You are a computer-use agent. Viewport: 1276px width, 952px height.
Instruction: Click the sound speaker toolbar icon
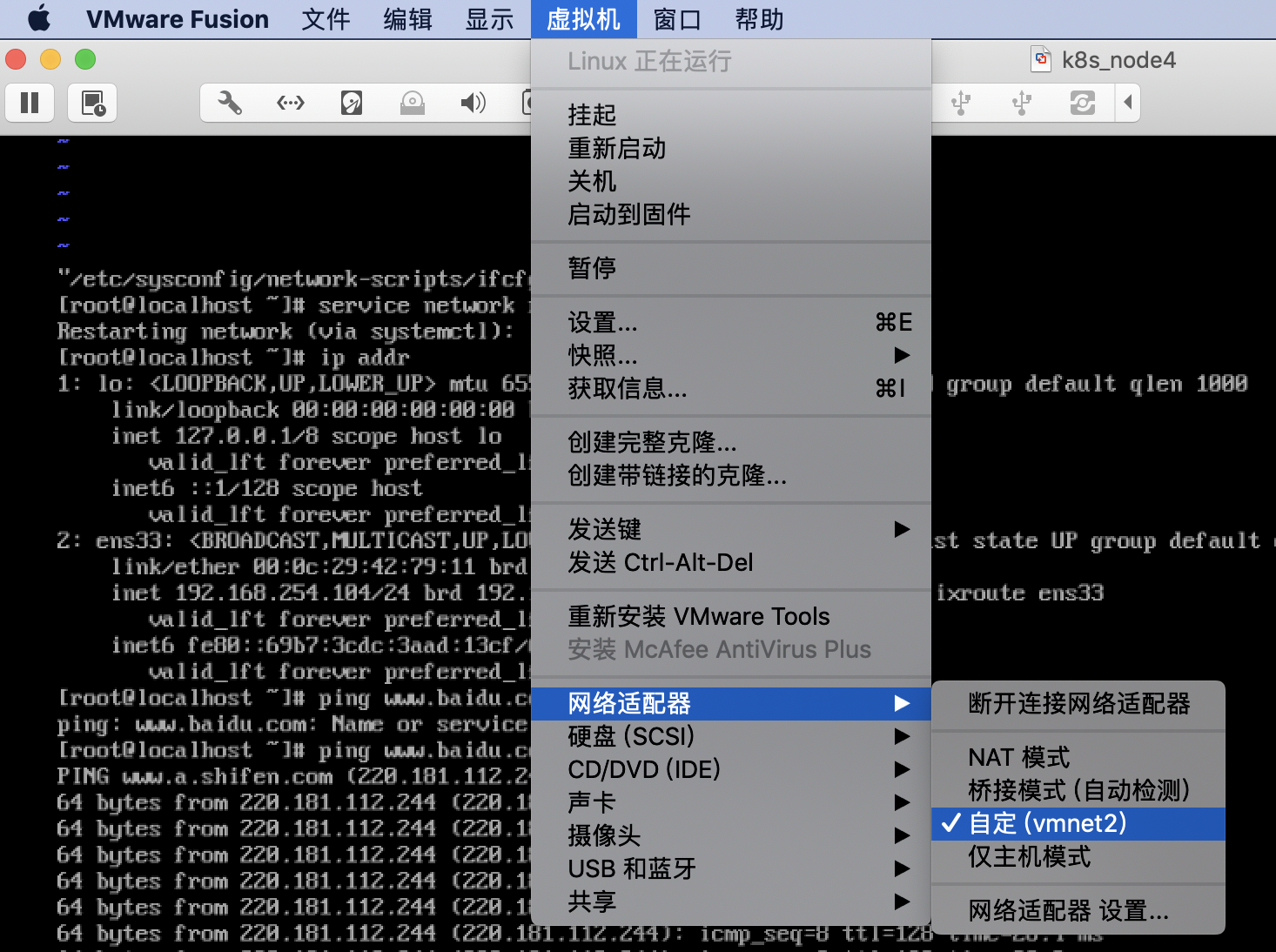pos(473,103)
